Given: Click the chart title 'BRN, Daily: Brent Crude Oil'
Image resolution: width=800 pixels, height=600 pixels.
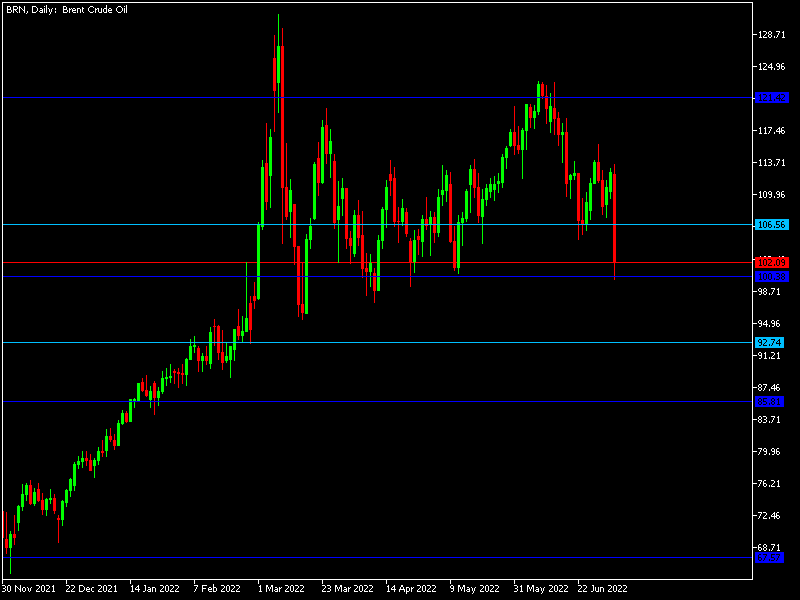Looking at the screenshot, I should click(x=67, y=10).
